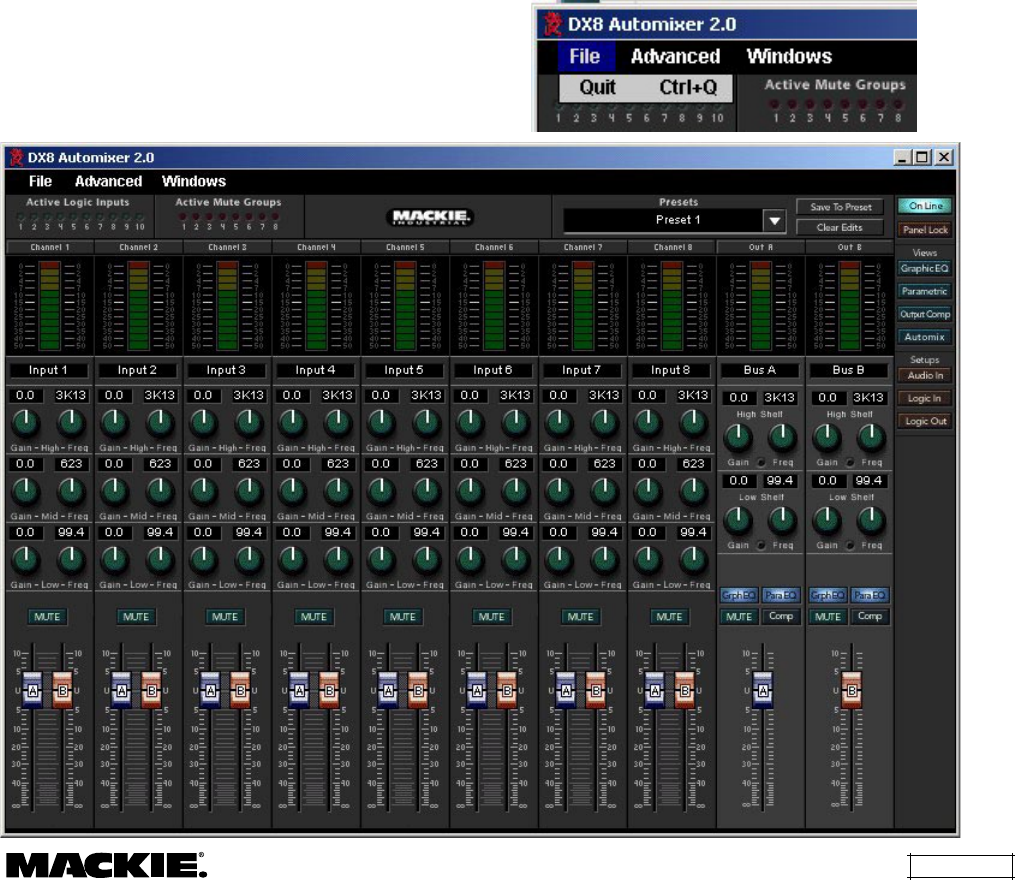The image size is (1015, 880).
Task: Click Bus B high shelf freq knob
Action: click(x=871, y=438)
